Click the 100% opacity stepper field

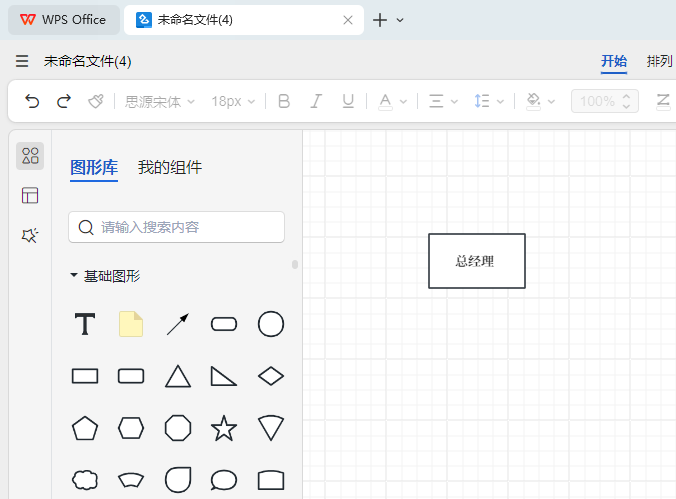[x=604, y=101]
